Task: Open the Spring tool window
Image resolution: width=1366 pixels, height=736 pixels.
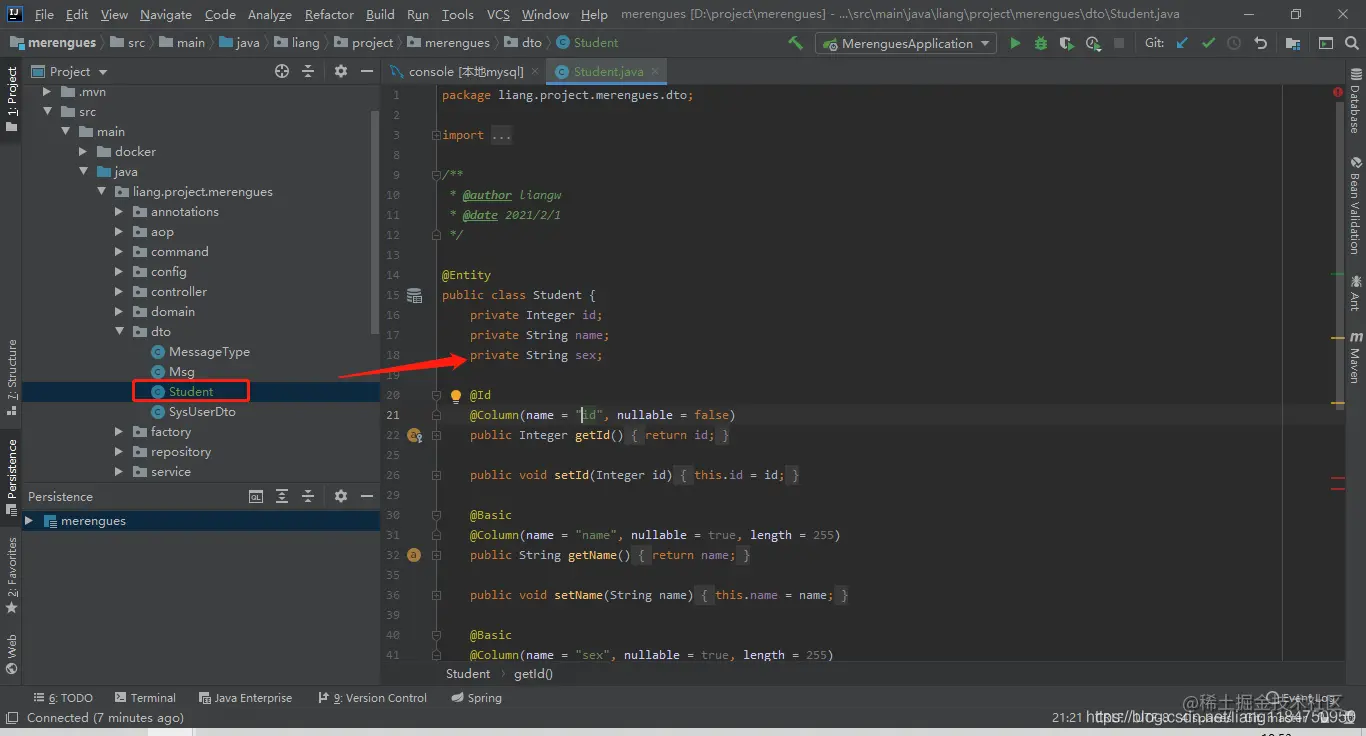Action: click(476, 698)
